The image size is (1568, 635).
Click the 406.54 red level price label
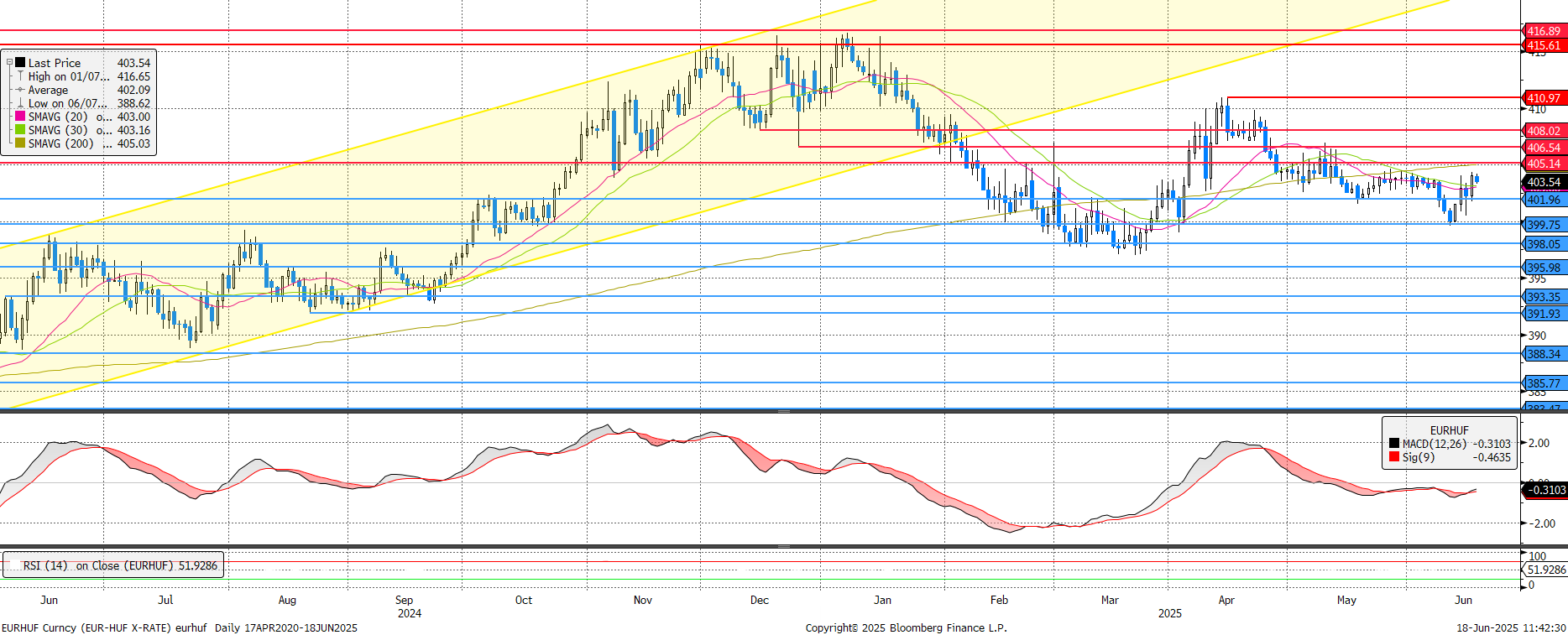[x=1544, y=148]
